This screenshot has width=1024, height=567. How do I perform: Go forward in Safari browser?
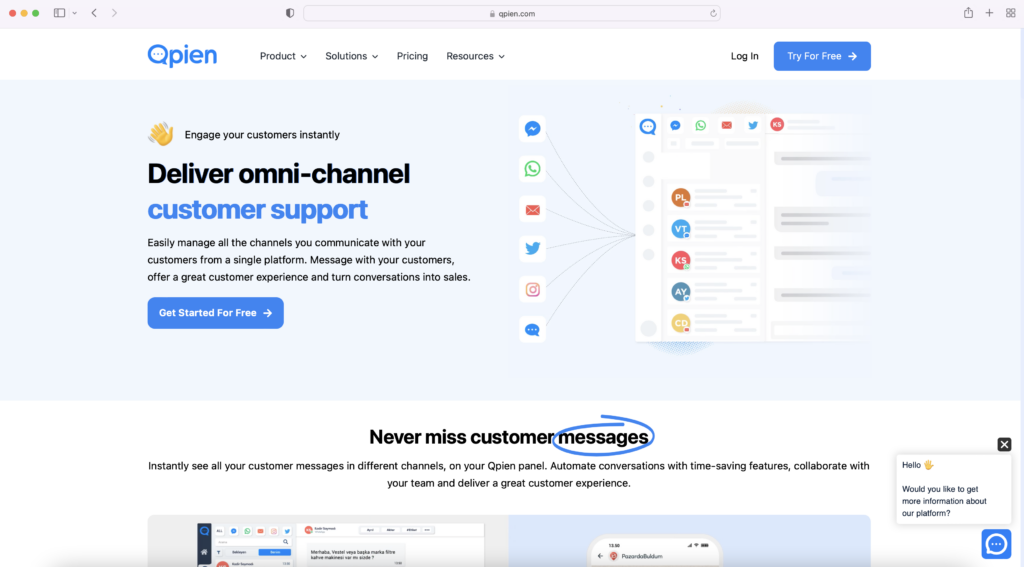(114, 13)
